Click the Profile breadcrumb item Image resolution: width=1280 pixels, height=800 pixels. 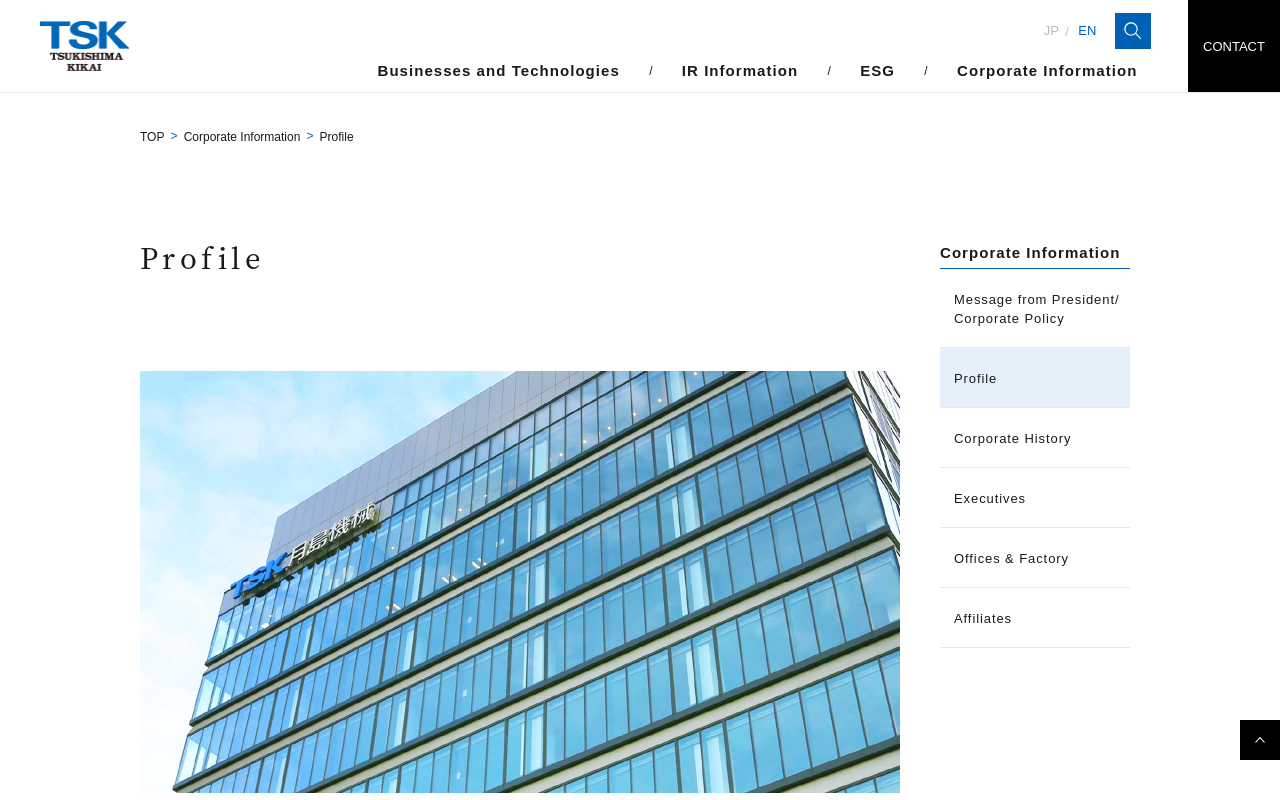point(336,137)
